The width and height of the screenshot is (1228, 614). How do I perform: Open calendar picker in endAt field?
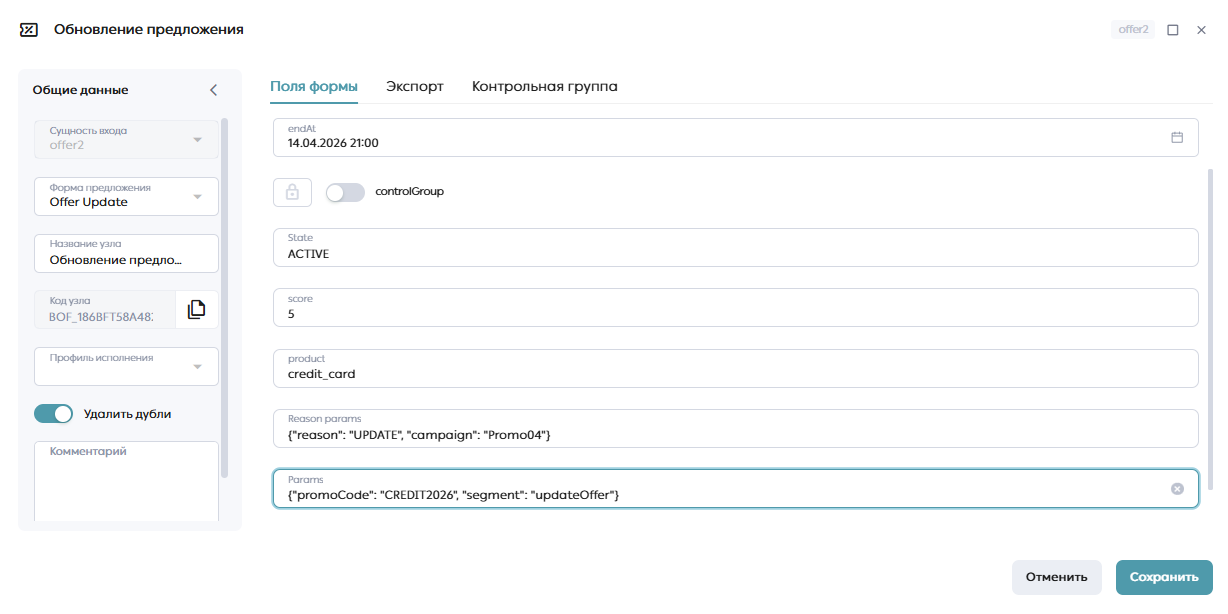[1177, 137]
